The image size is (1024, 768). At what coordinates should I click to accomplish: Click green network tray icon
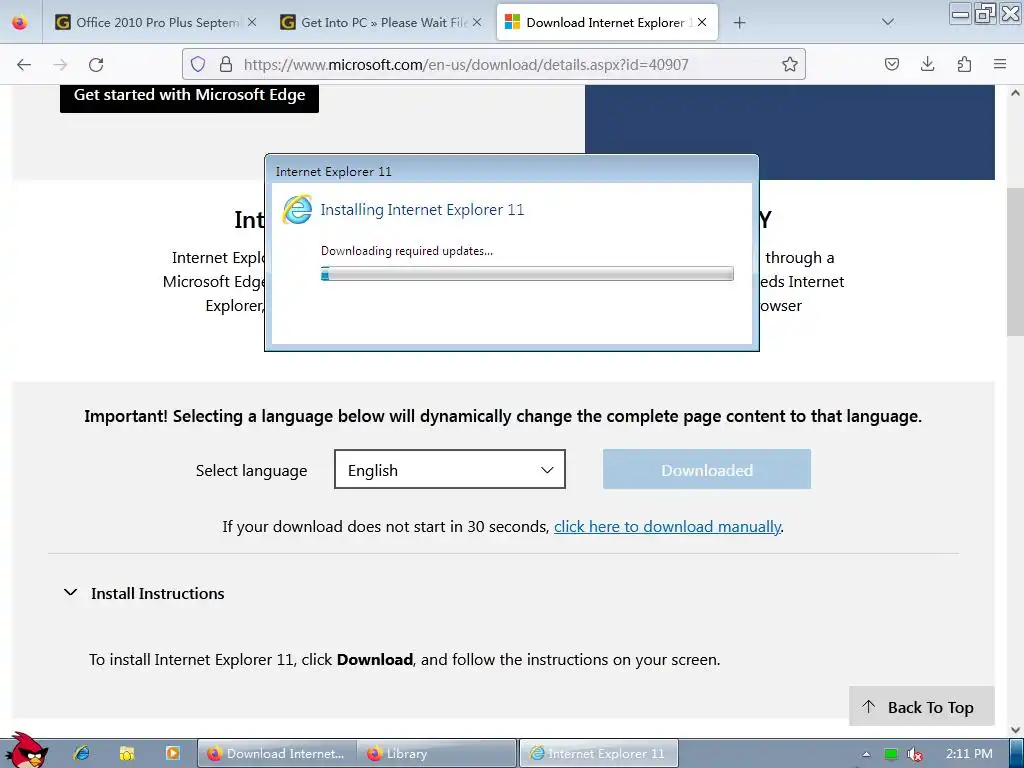pyautogui.click(x=891, y=754)
